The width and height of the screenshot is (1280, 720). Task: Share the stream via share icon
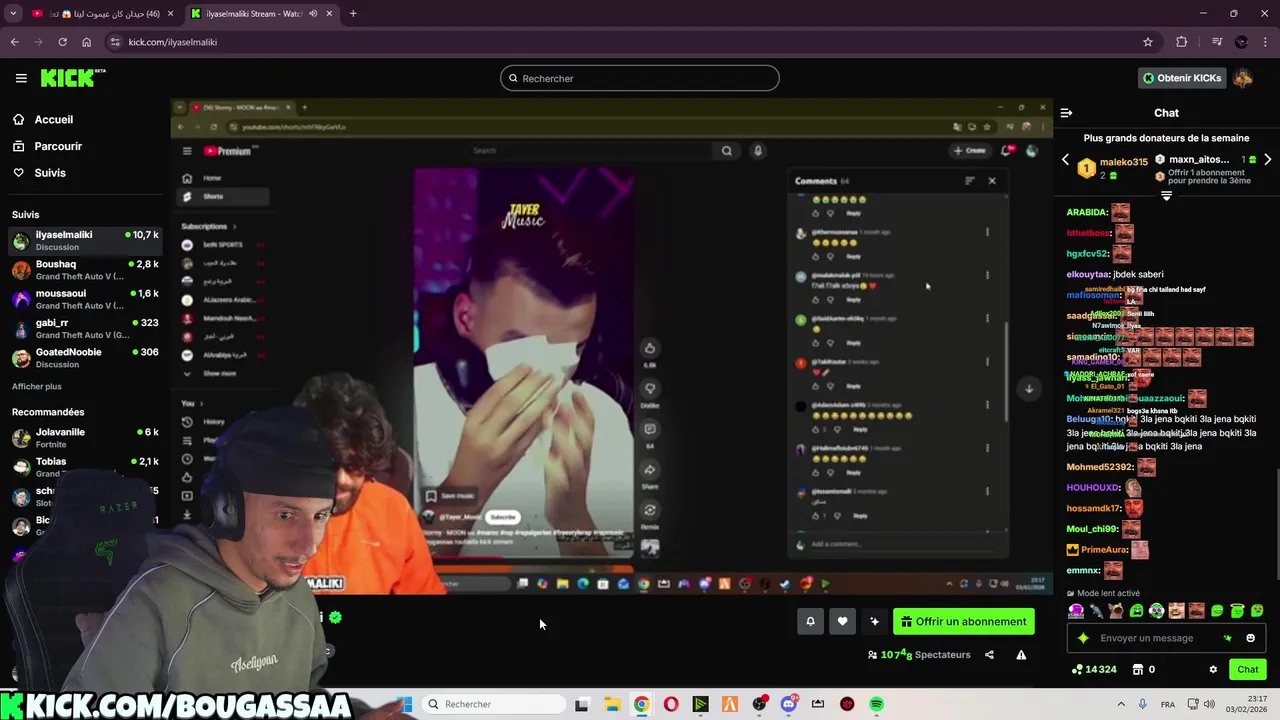(x=989, y=655)
